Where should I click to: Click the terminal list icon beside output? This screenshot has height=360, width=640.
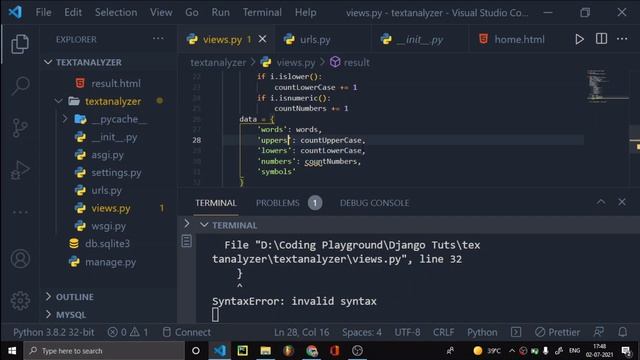tap(187, 241)
